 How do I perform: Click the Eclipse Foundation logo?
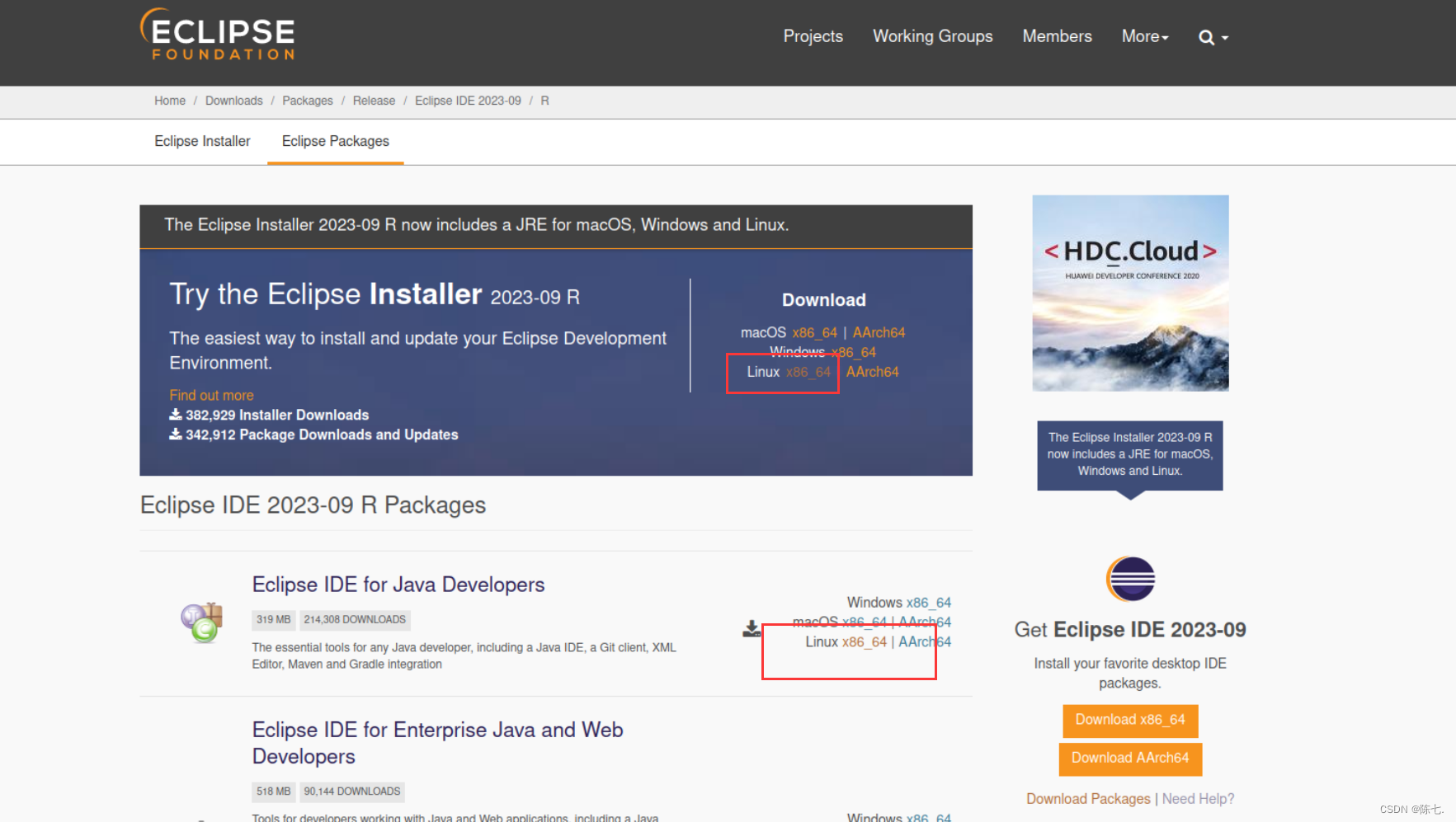[218, 35]
